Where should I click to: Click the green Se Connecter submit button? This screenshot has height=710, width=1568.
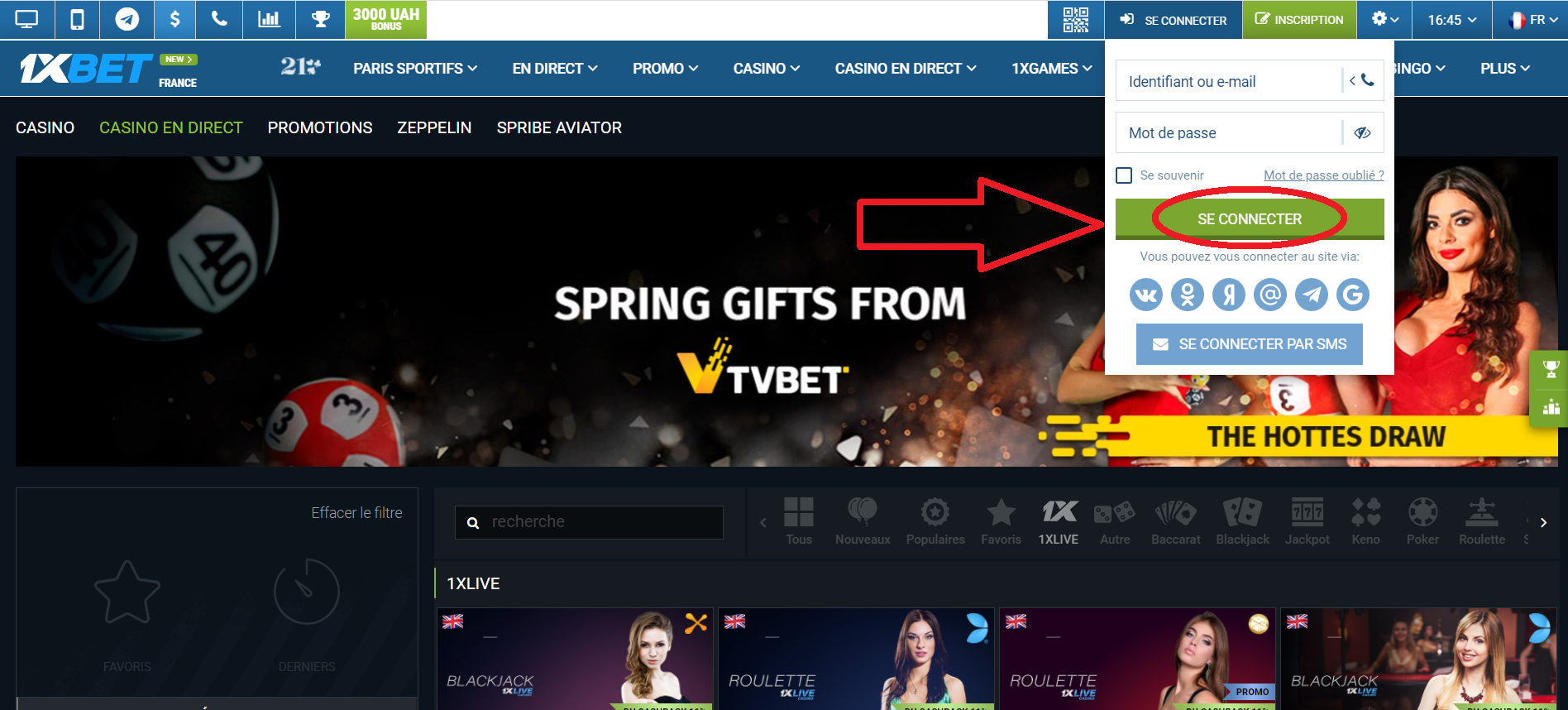[x=1250, y=219]
